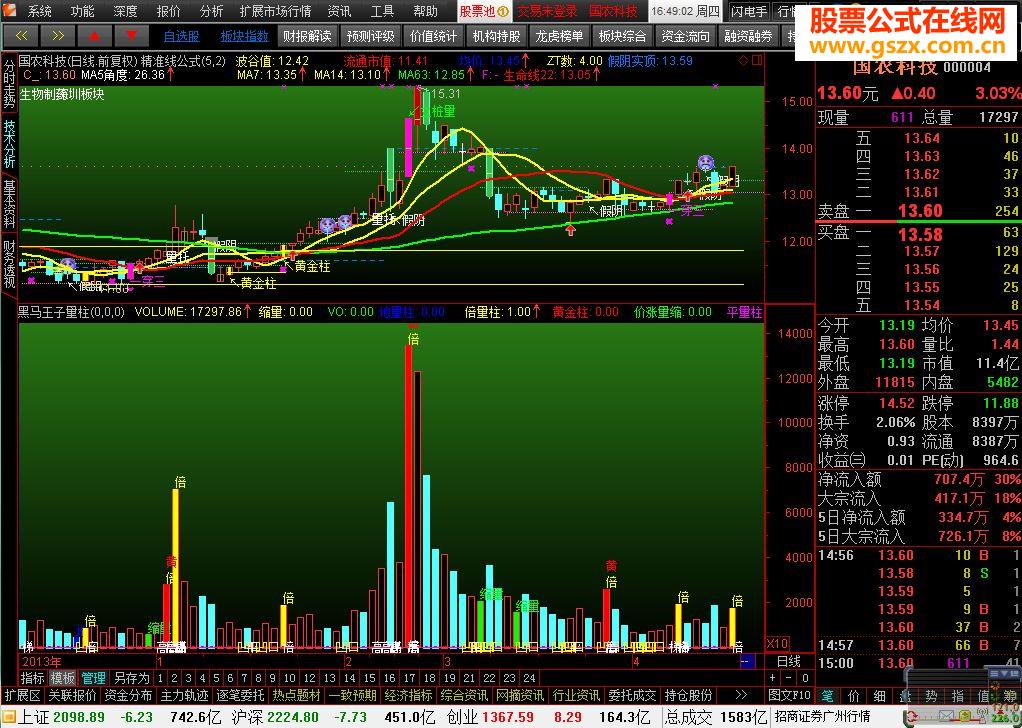The width and height of the screenshot is (1022, 728).
Task: Open the 板块指数 link
Action: 244,36
